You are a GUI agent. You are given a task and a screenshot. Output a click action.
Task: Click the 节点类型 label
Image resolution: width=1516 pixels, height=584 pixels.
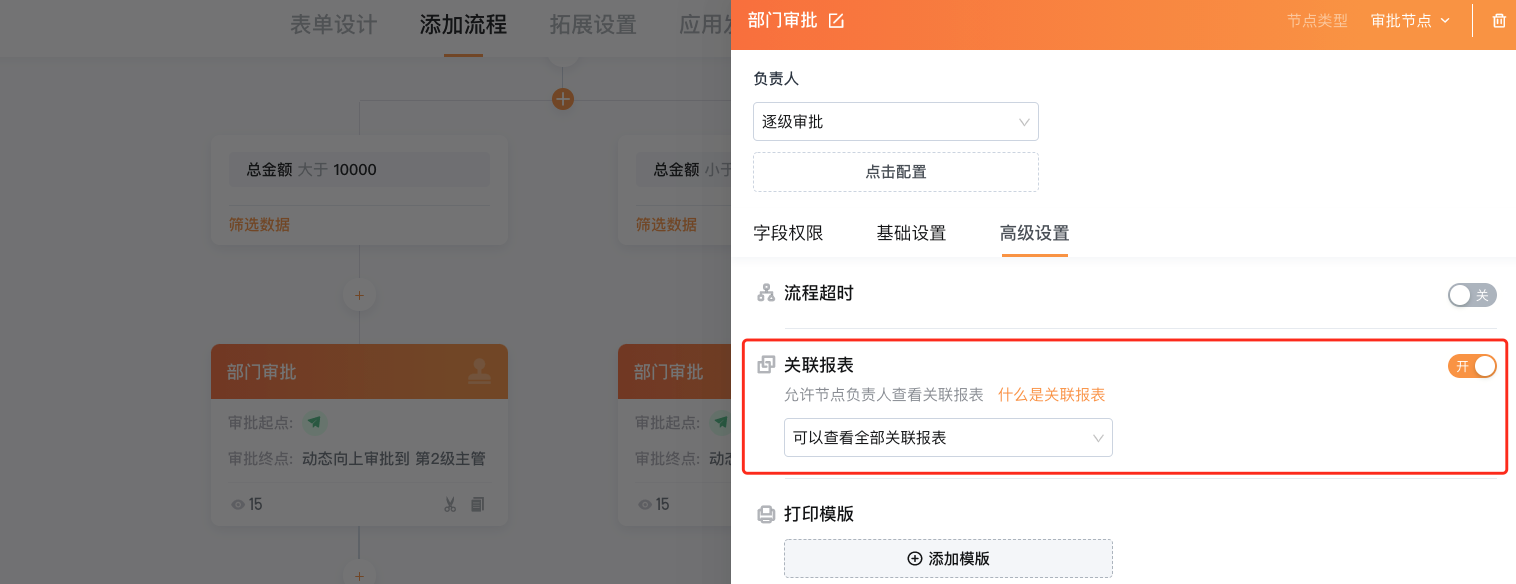point(1318,21)
